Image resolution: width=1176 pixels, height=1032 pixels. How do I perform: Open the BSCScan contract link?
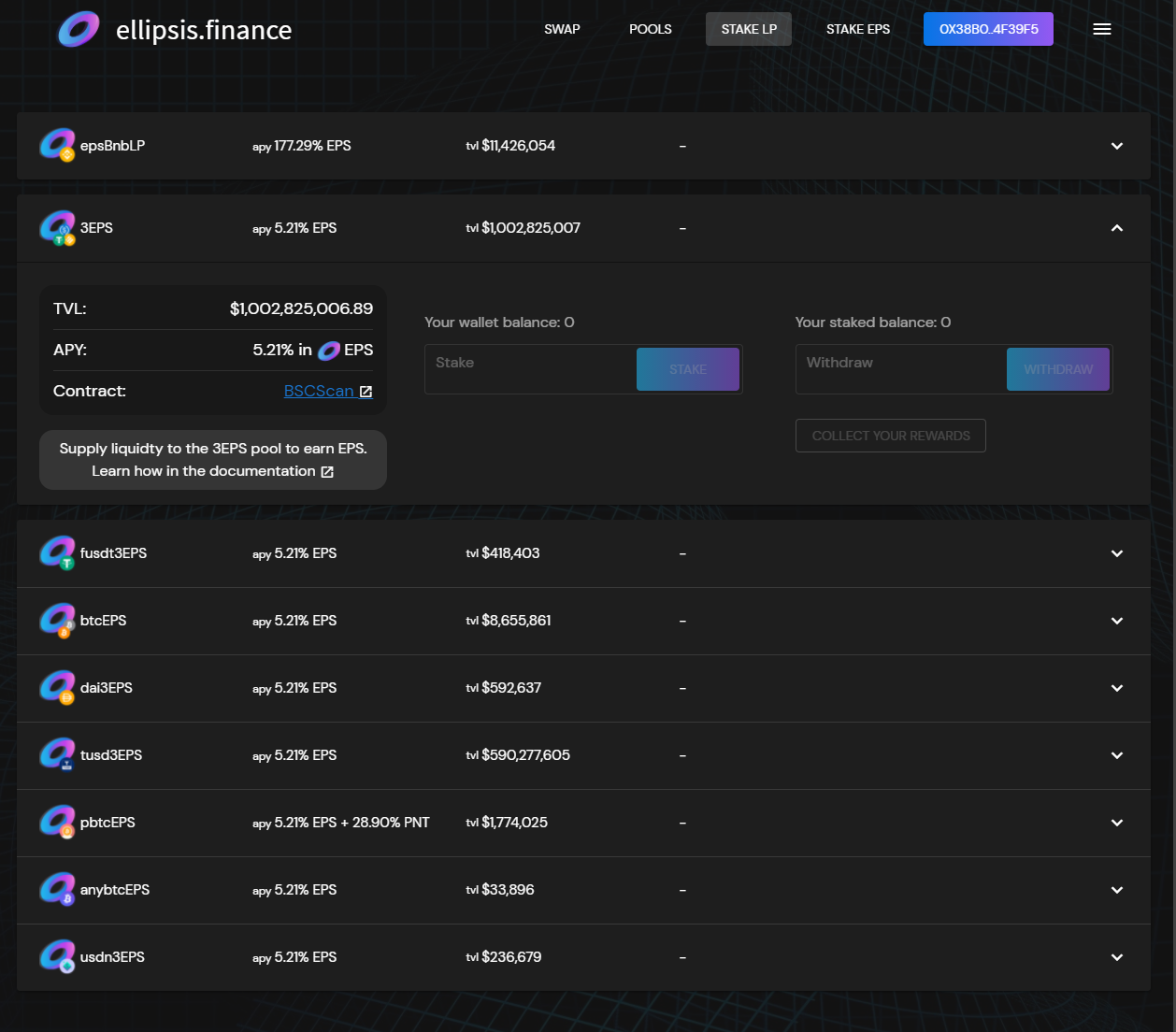click(319, 391)
